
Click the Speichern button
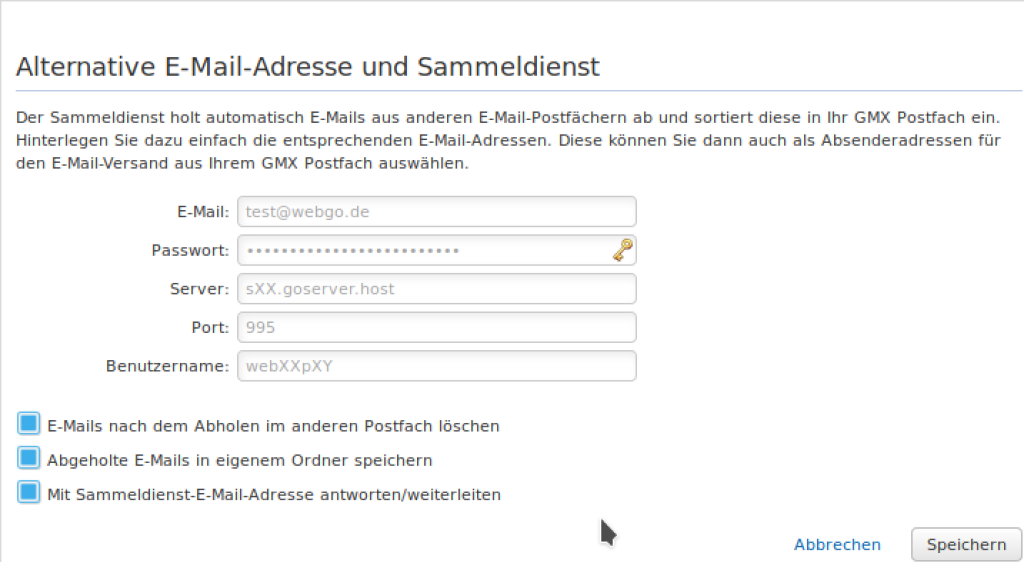[x=966, y=544]
